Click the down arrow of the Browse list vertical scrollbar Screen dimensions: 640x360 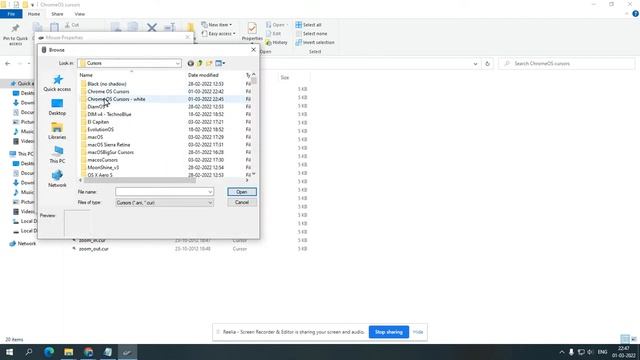pos(254,174)
